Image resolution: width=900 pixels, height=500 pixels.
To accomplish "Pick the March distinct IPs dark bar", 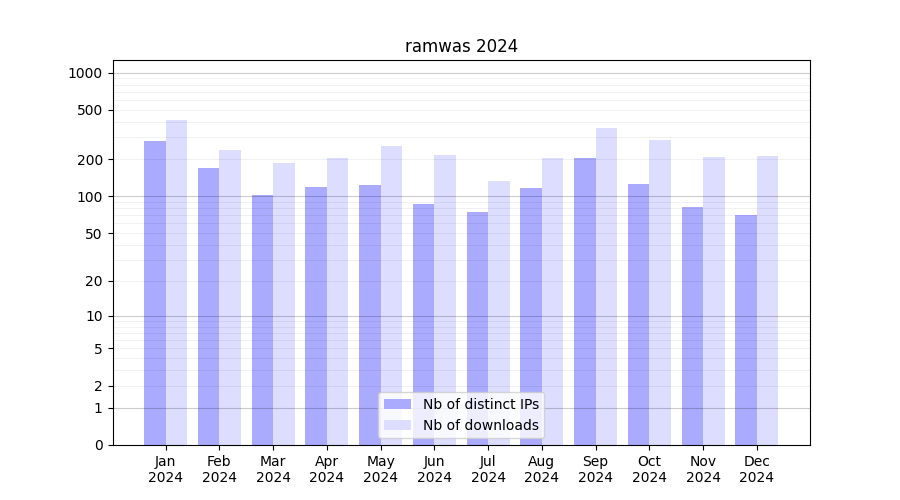I will pos(262,320).
